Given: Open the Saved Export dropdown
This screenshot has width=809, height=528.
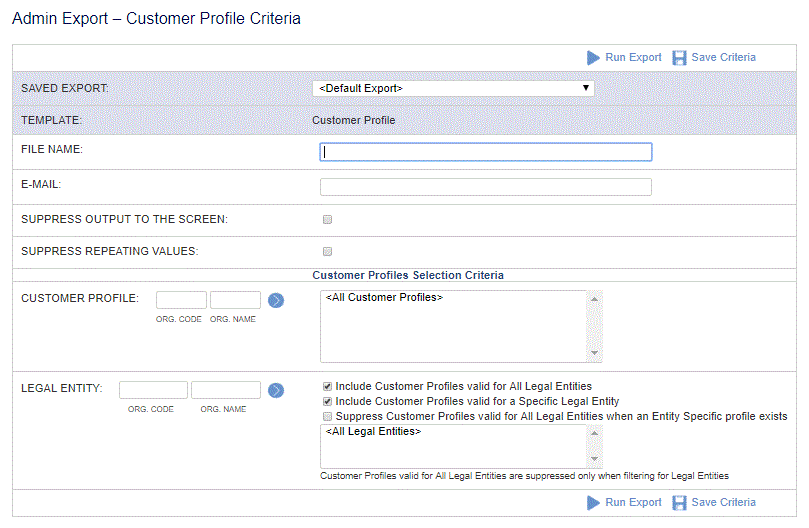Looking at the screenshot, I should coord(453,88).
